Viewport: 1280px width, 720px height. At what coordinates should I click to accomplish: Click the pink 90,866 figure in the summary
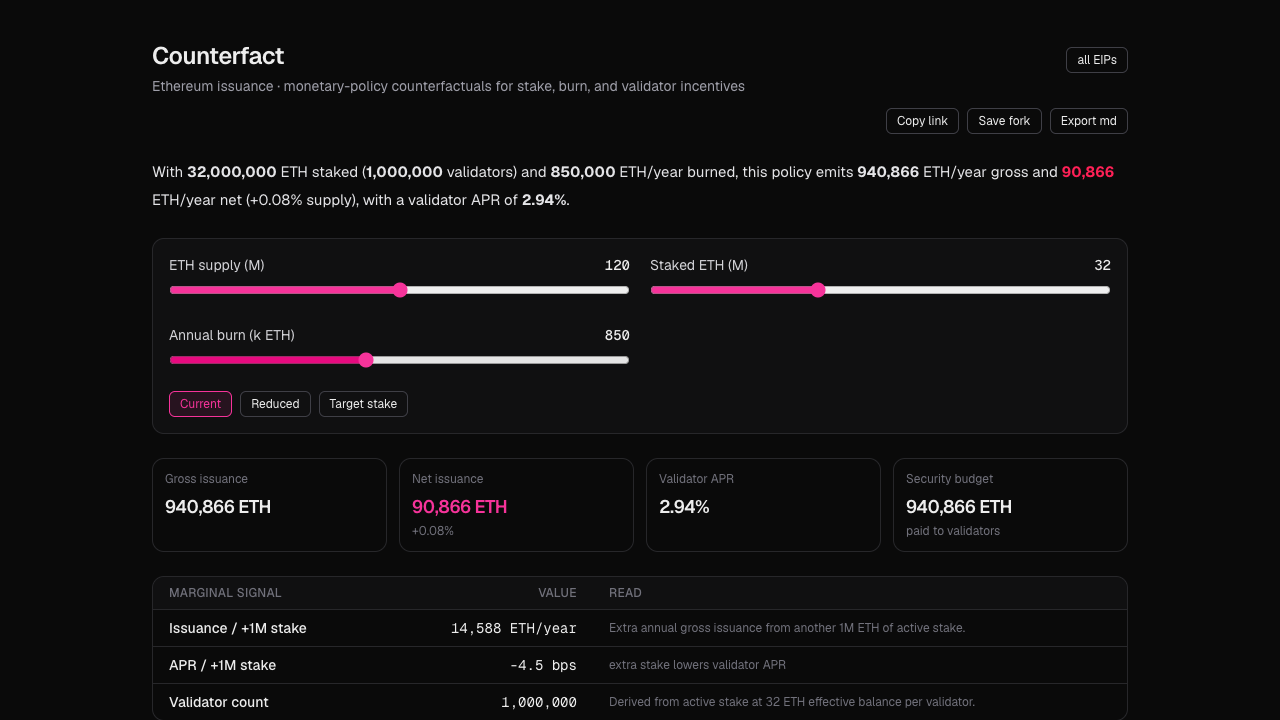(1088, 172)
